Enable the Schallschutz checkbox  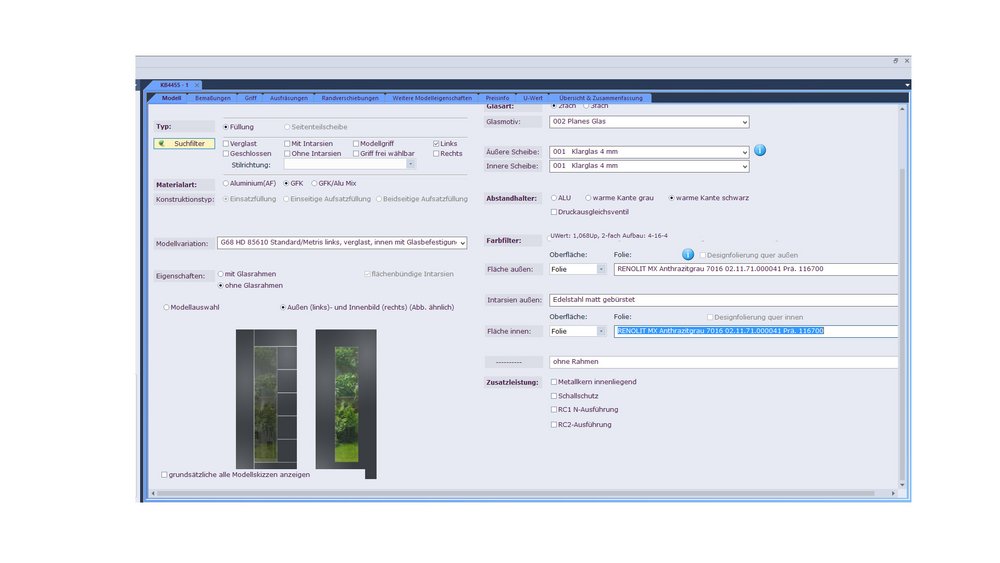(x=554, y=396)
